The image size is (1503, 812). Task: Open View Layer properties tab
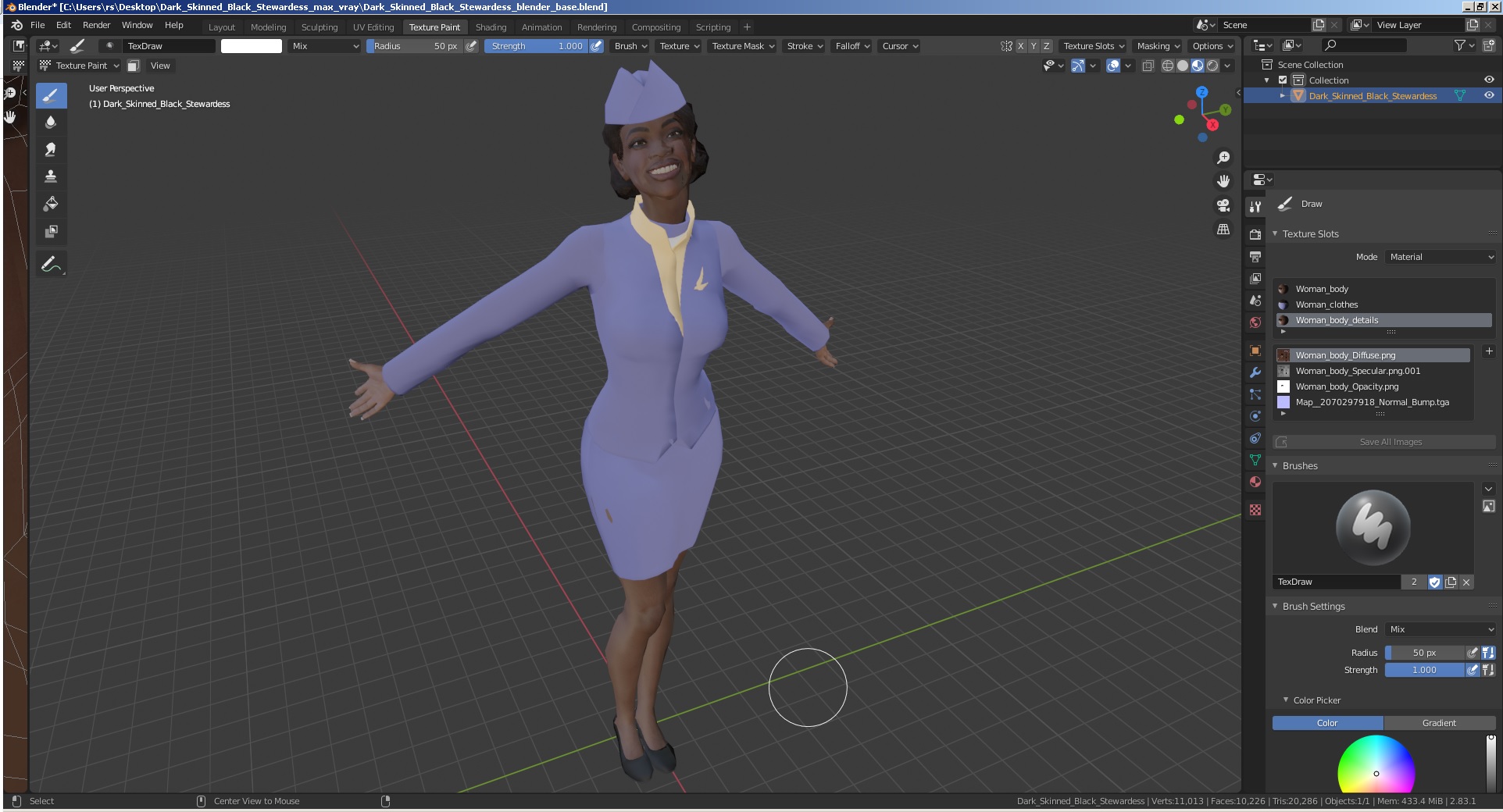(x=1255, y=278)
